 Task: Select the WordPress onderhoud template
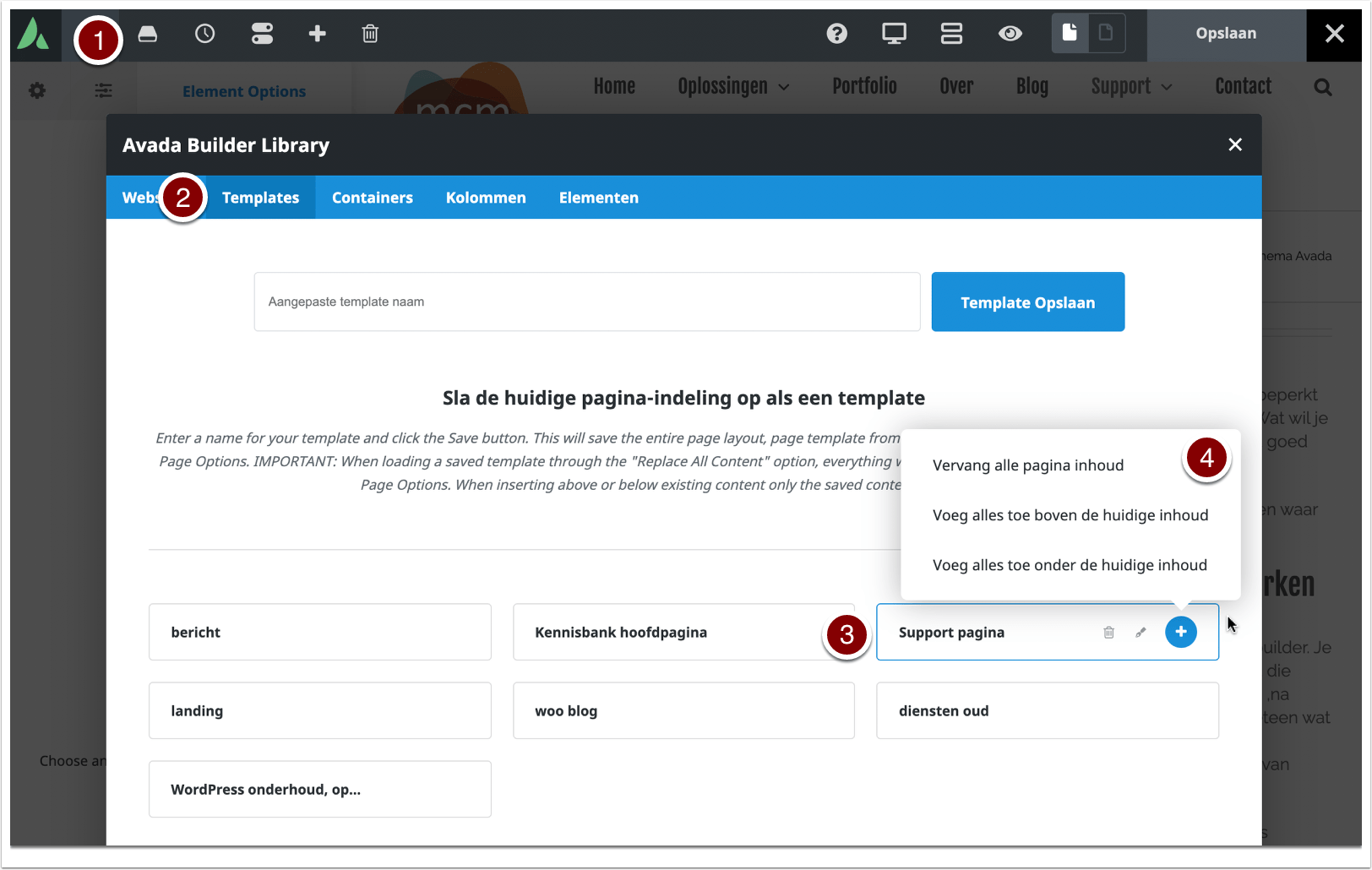[x=320, y=789]
